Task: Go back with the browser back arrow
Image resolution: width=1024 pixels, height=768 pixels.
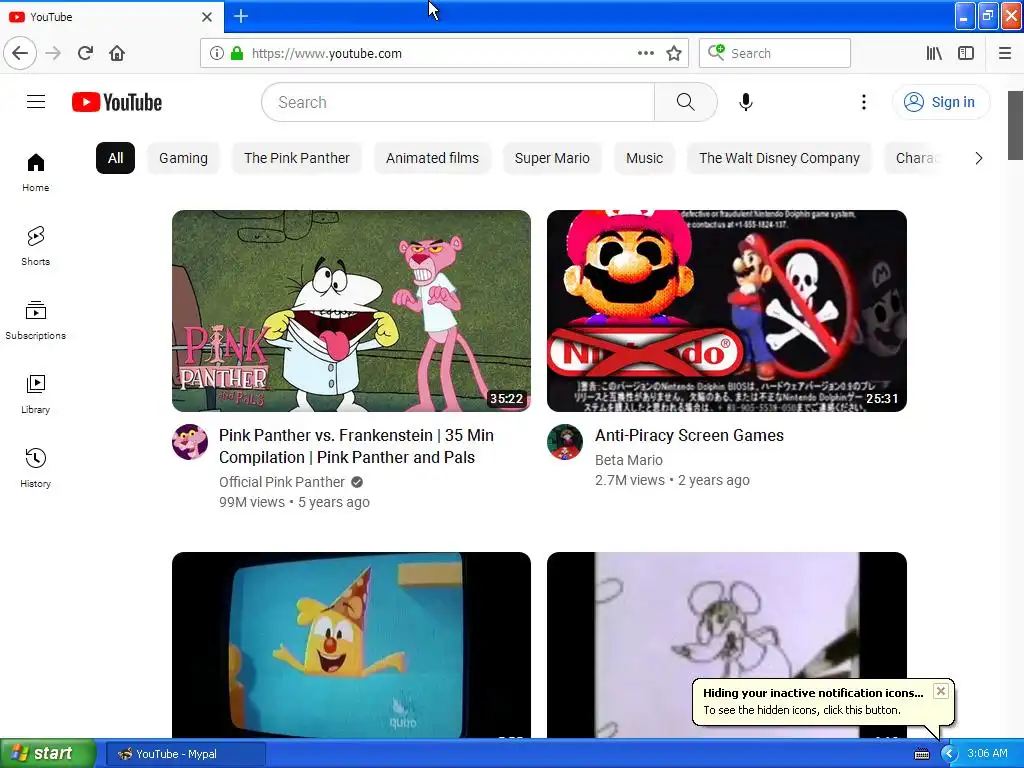Action: tap(20, 54)
